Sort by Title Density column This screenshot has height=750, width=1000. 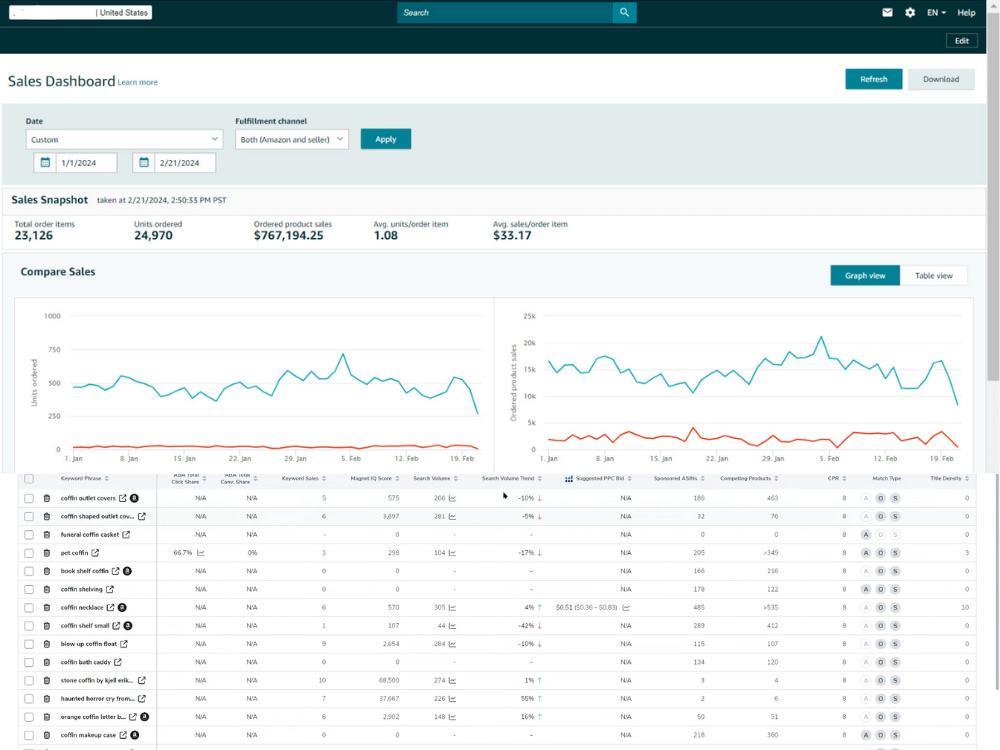click(x=950, y=478)
